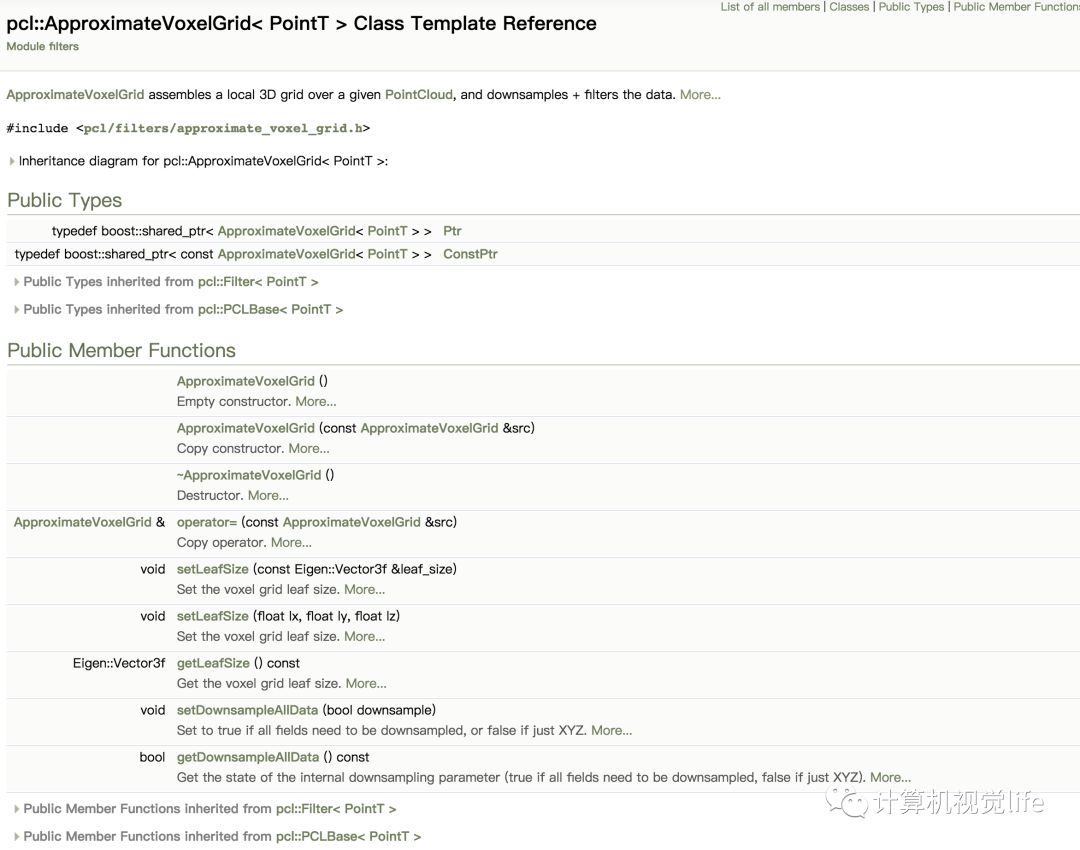Expand Public Member Functions inherited from pcl::PCLBase
Screen dimensions: 1080x850
[x=17, y=836]
